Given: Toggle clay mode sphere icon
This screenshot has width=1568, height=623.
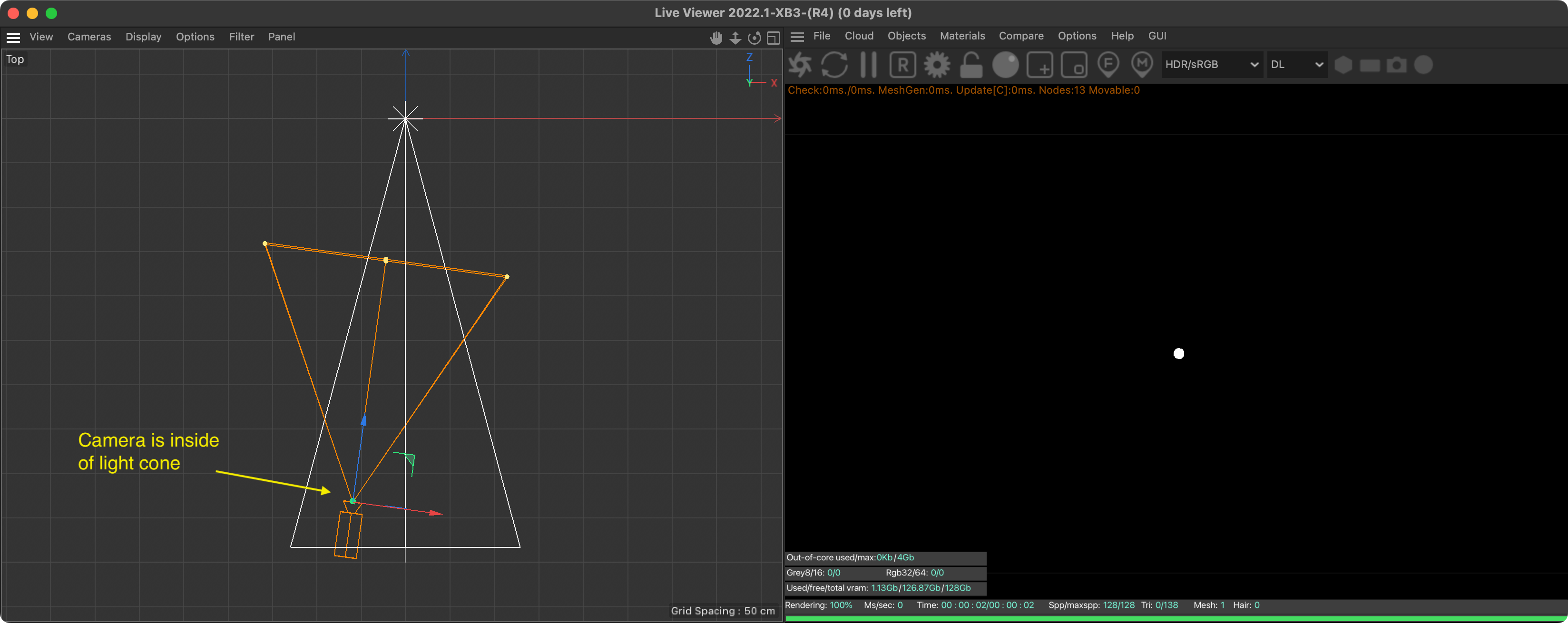Looking at the screenshot, I should [1005, 65].
